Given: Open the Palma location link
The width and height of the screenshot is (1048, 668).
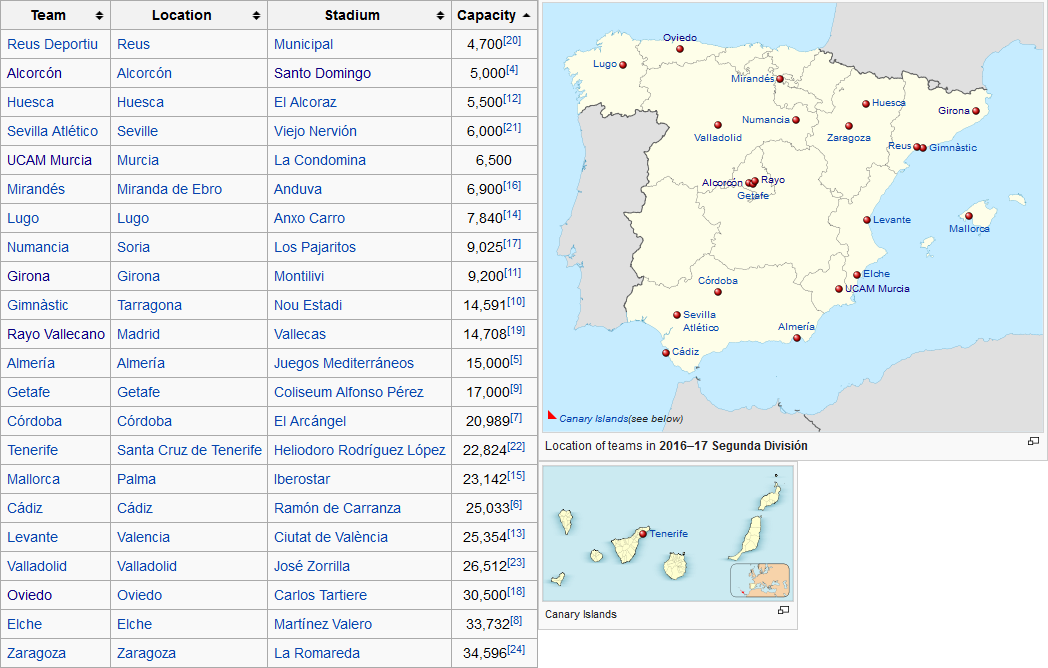Looking at the screenshot, I should coord(136,479).
